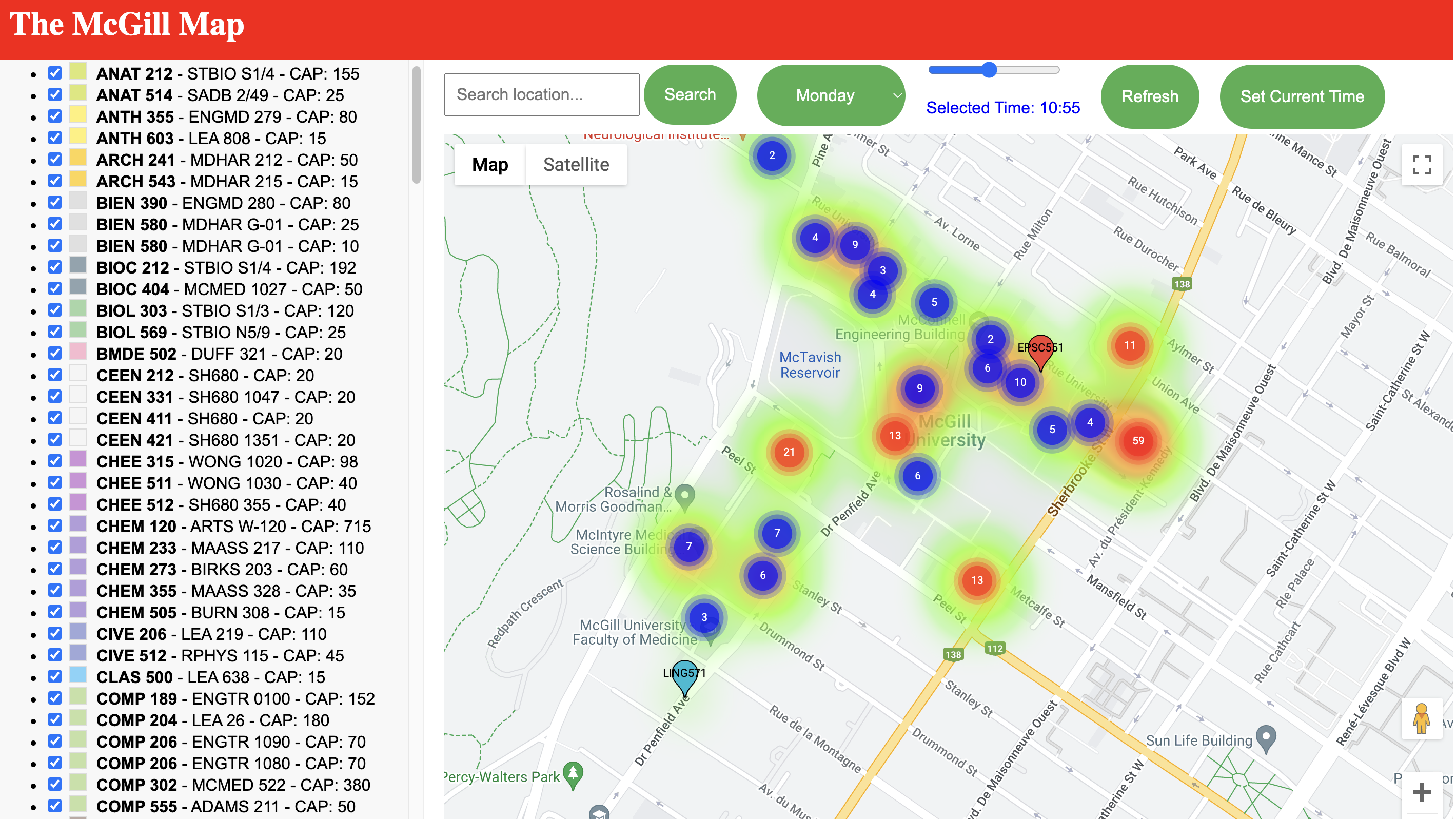Switch to Satellite map view
Screen dimensions: 1456x819
click(576, 165)
